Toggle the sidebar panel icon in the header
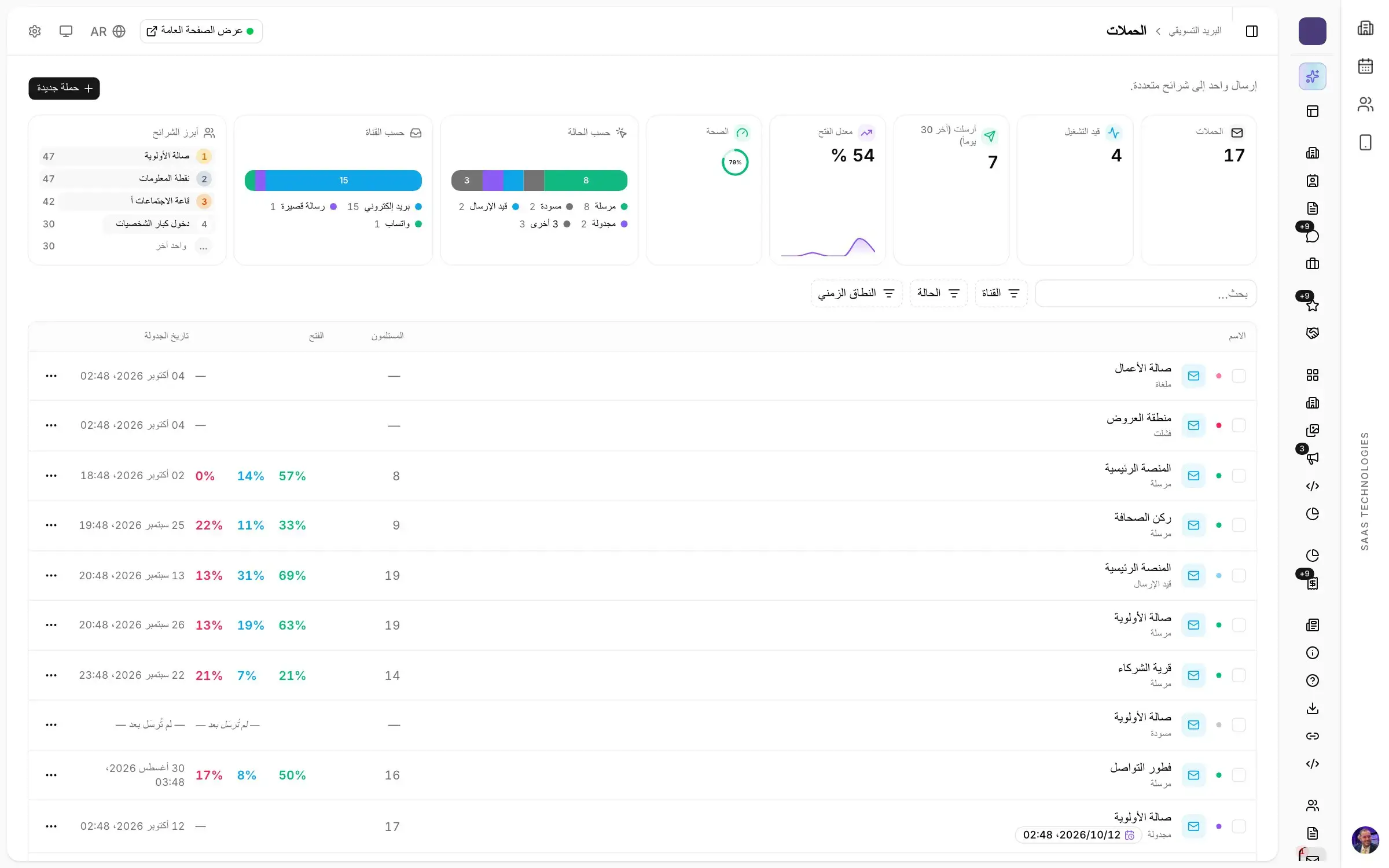 point(1251,31)
